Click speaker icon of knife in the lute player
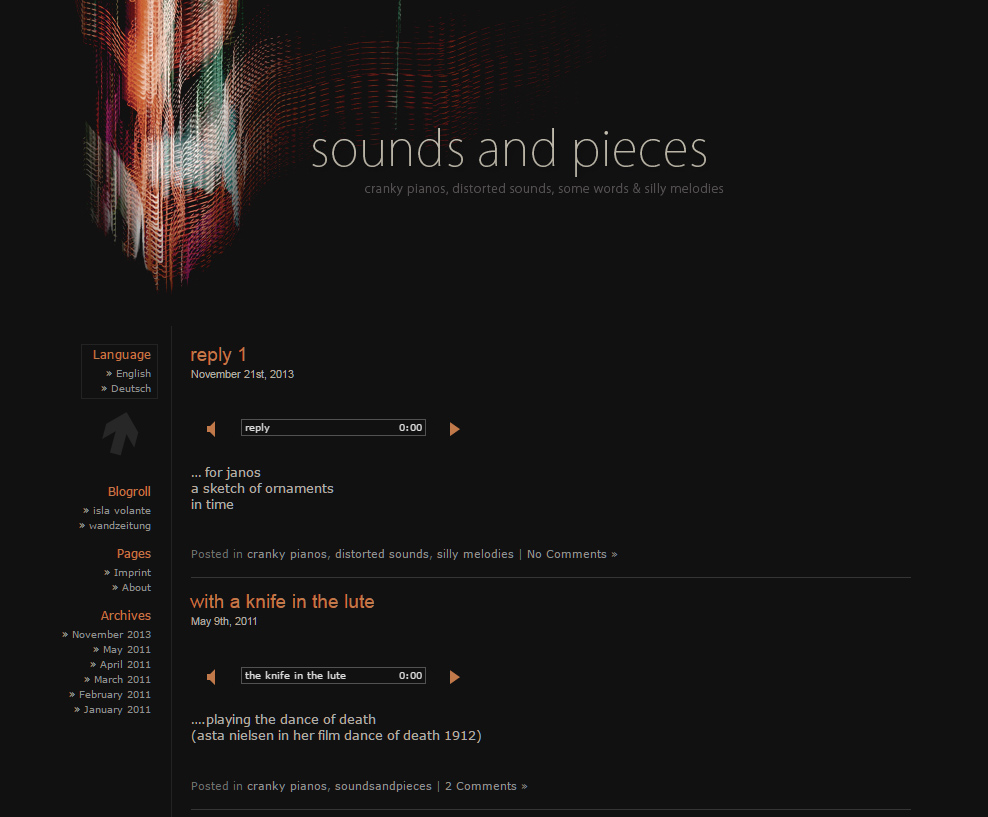This screenshot has height=817, width=988. pyautogui.click(x=212, y=677)
